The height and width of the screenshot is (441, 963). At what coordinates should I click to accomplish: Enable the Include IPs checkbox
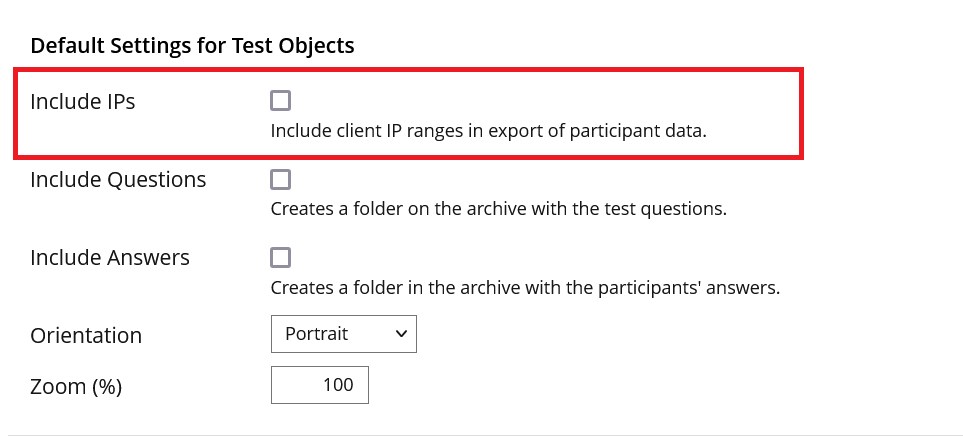[x=281, y=100]
